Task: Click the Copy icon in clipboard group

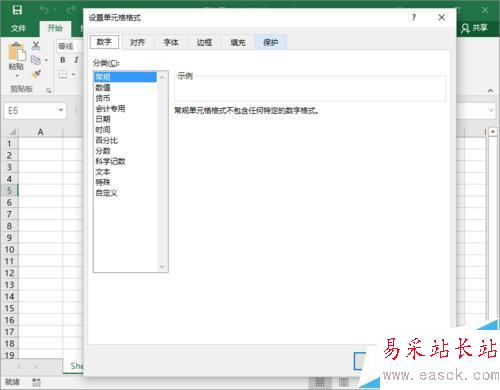Action: 36,60
